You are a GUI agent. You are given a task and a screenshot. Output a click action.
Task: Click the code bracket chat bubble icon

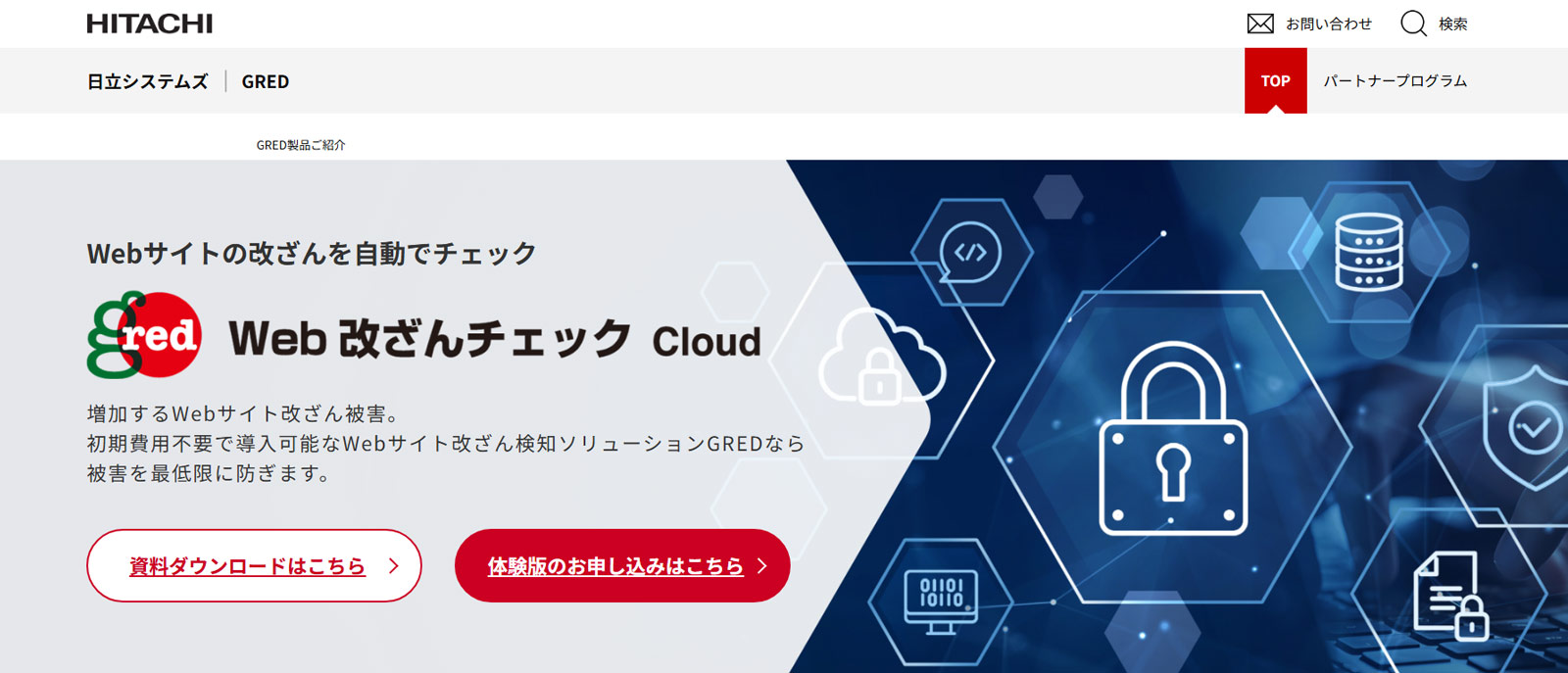pyautogui.click(x=970, y=253)
